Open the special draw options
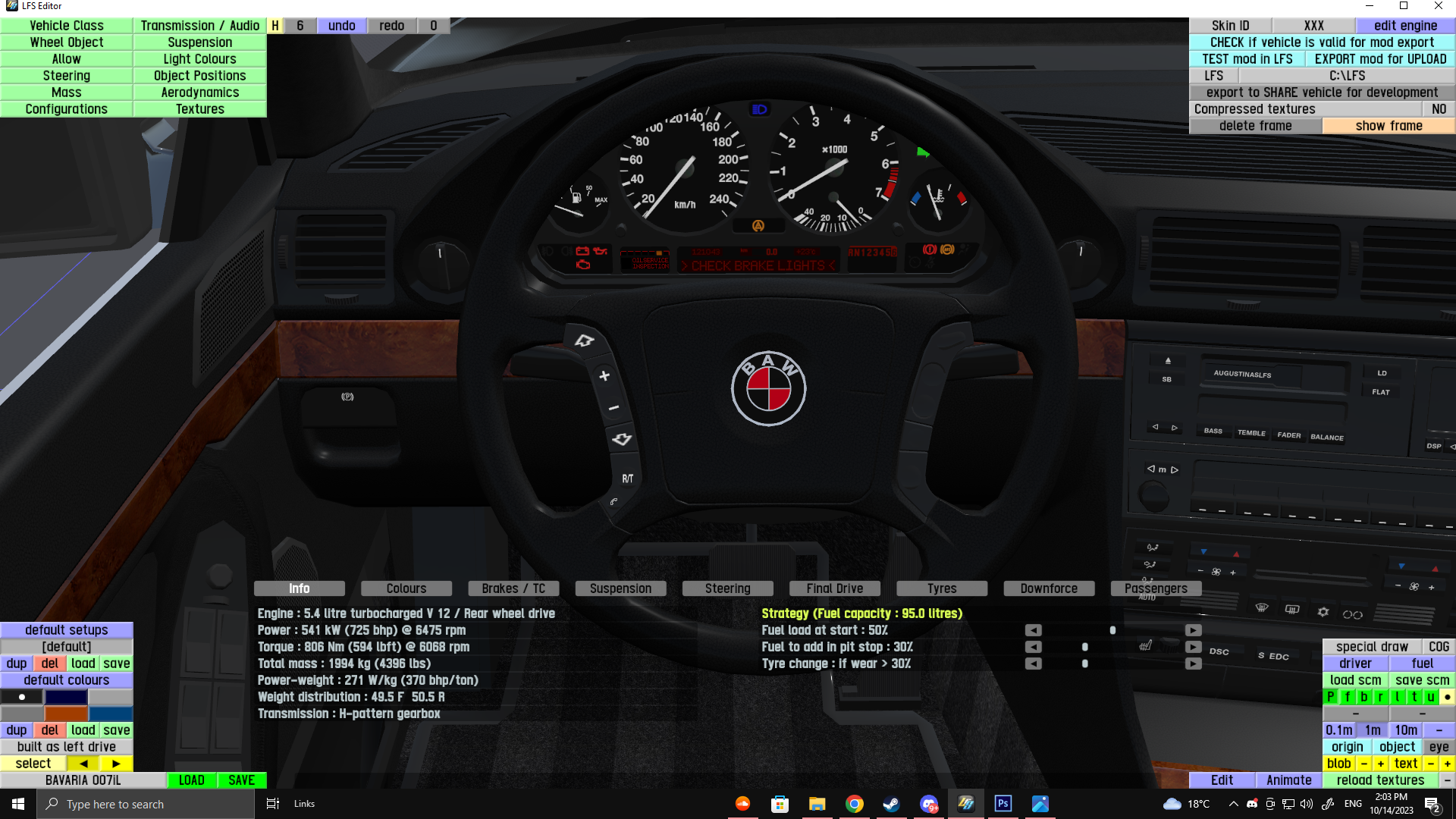Screen dimensions: 1456x819 1372,647
